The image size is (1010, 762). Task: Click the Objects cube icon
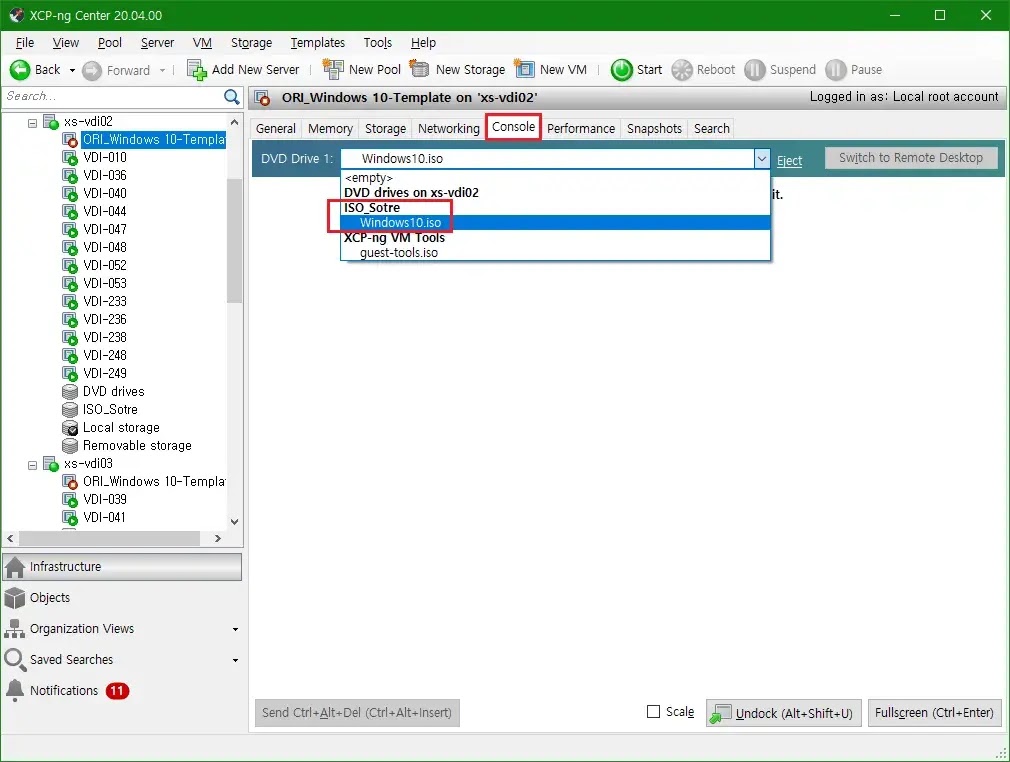(x=14, y=598)
